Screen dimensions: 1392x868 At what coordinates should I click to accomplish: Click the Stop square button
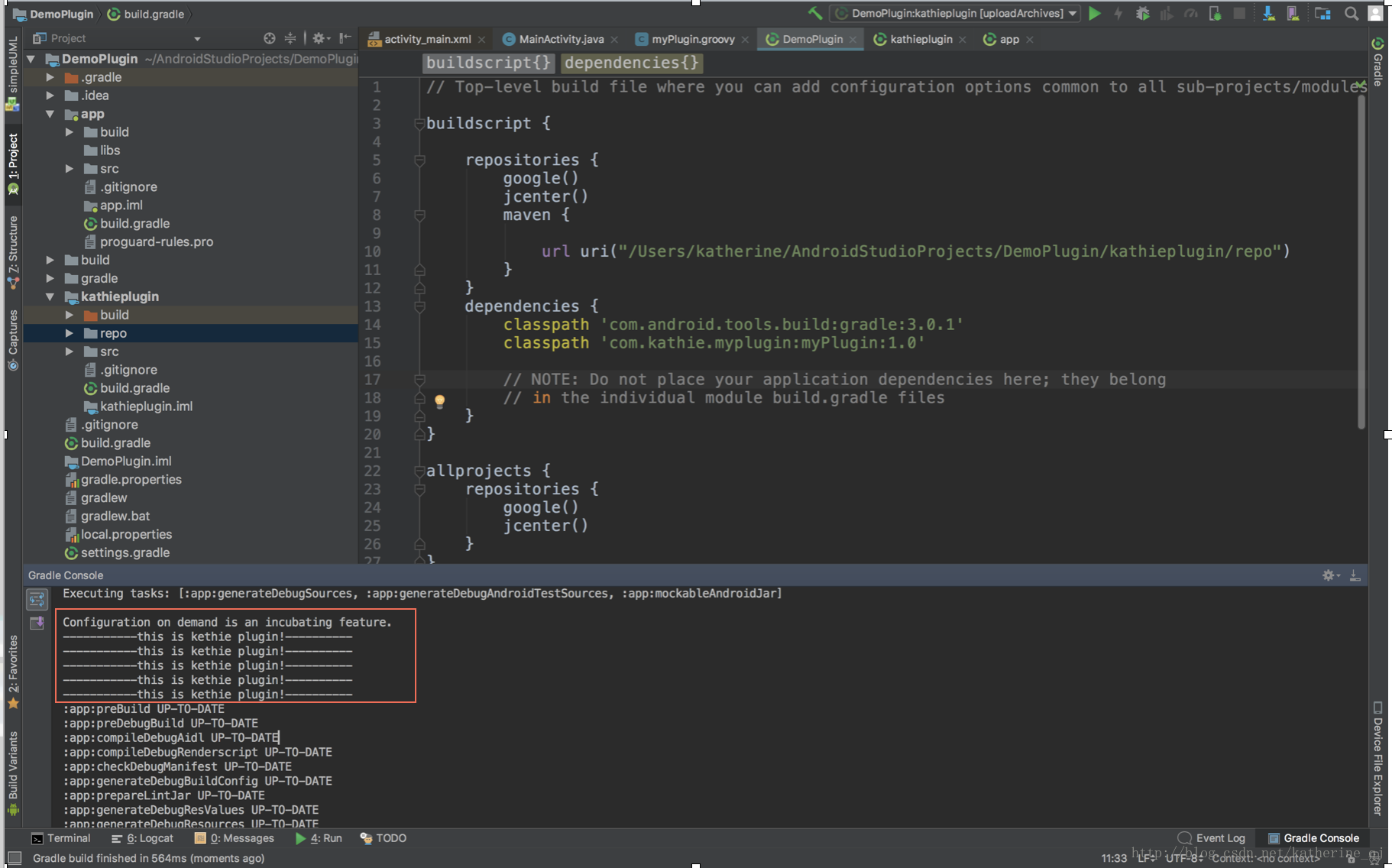pos(1239,13)
